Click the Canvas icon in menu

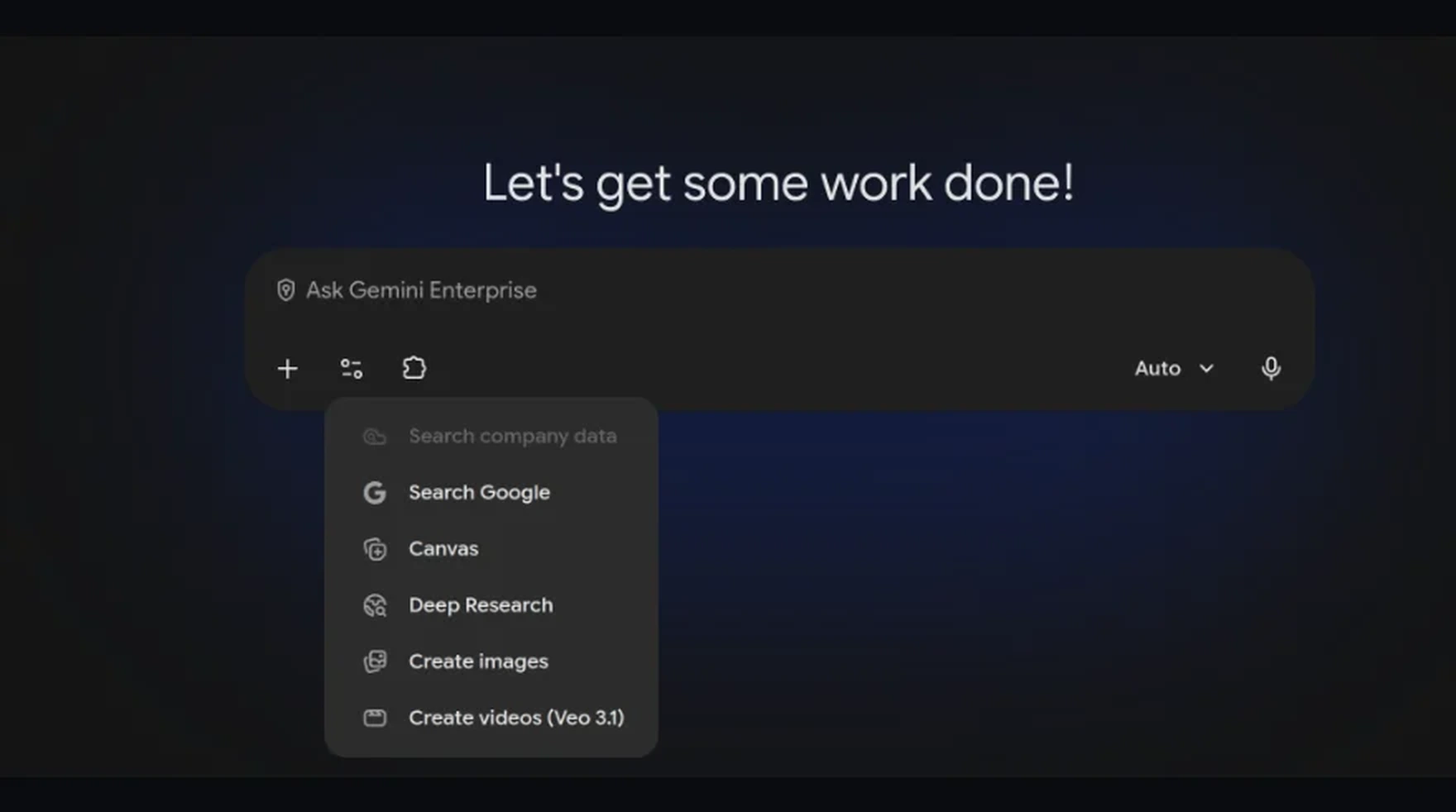(375, 549)
